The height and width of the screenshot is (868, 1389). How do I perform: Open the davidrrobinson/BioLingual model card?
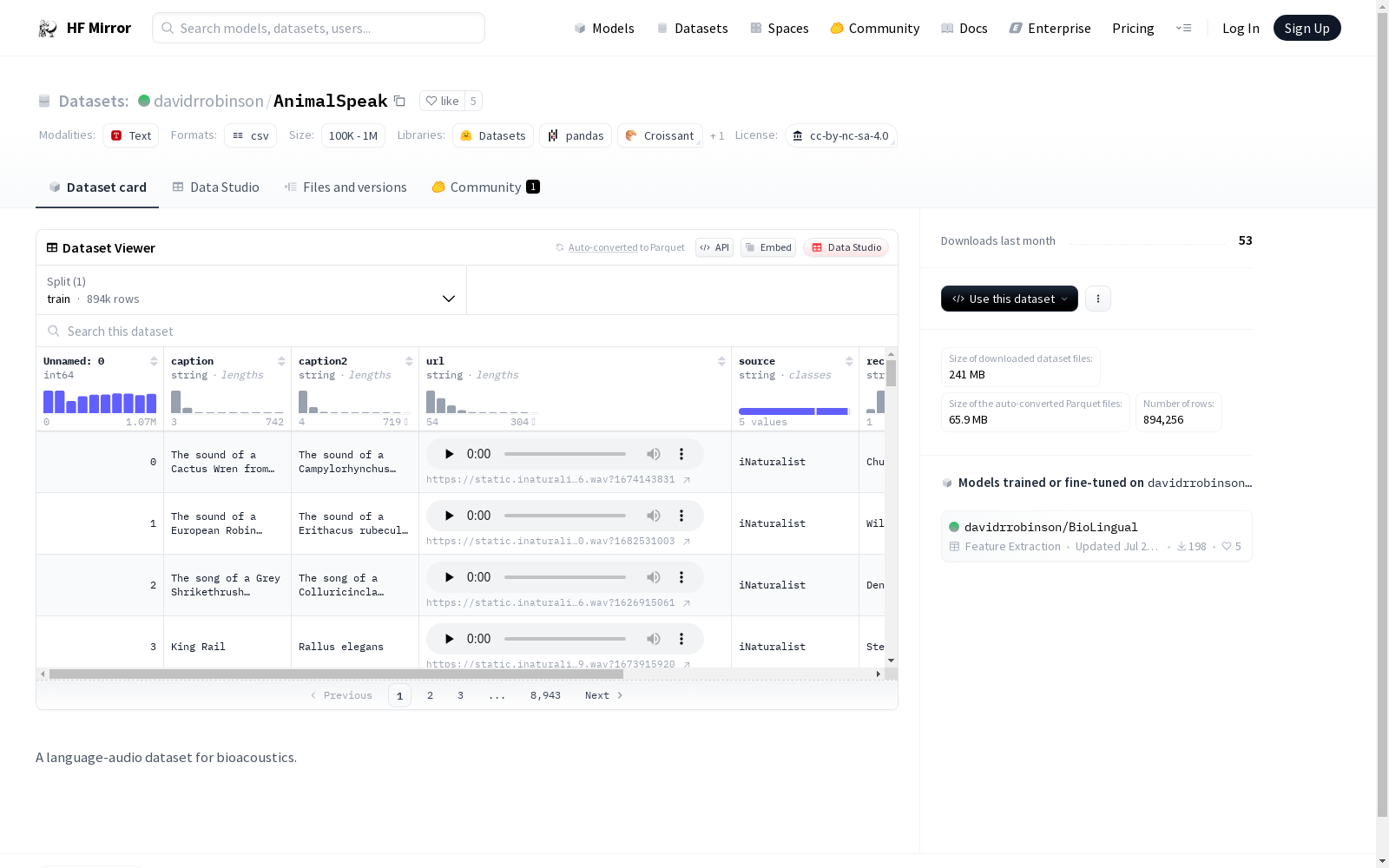pyautogui.click(x=1097, y=536)
